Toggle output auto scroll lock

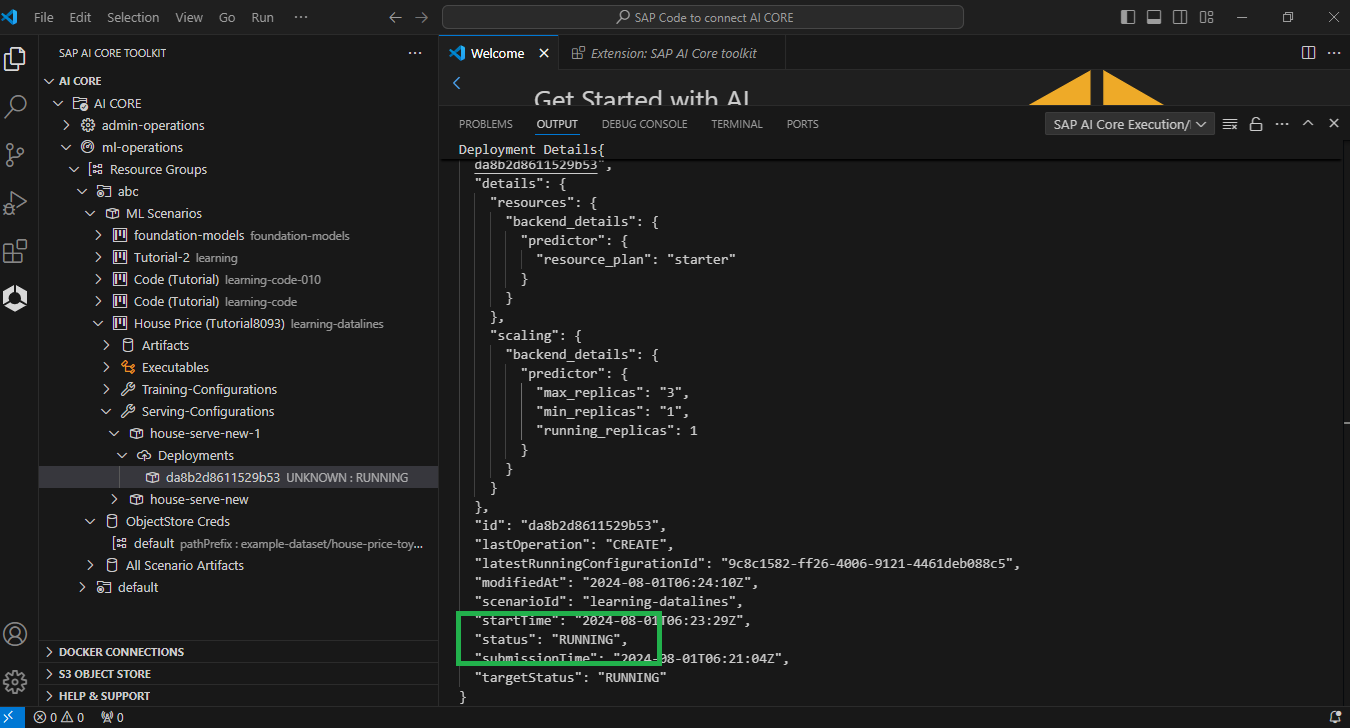point(1256,124)
